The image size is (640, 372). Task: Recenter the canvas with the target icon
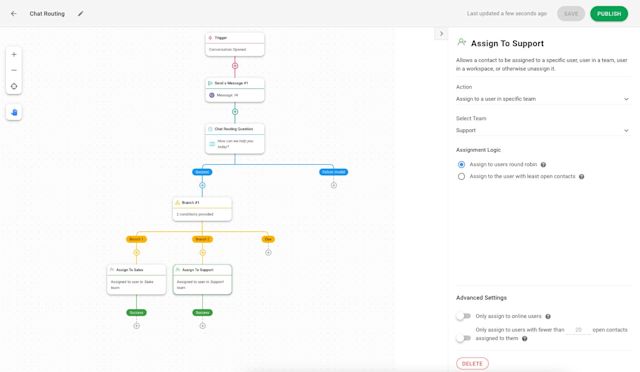point(14,86)
